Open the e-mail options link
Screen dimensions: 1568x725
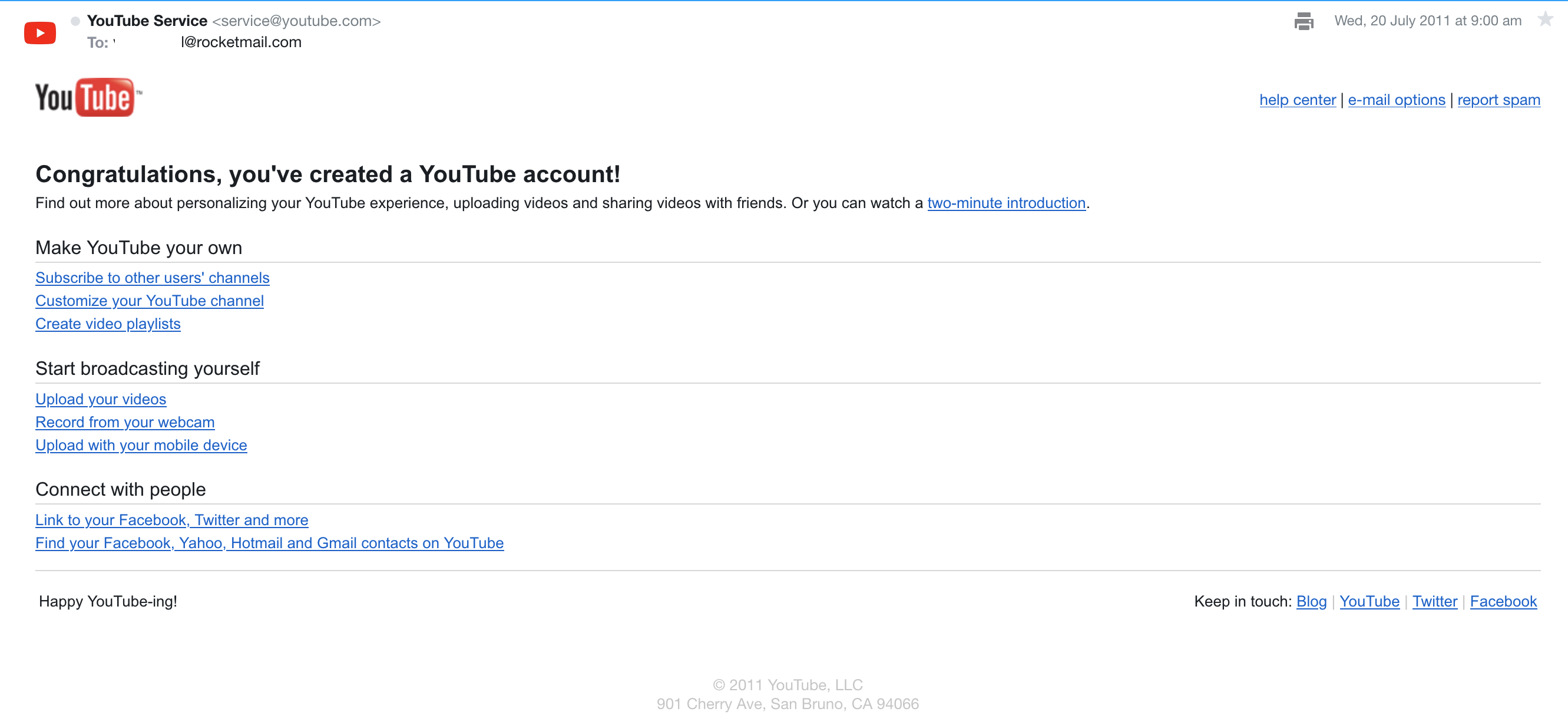pos(1397,100)
